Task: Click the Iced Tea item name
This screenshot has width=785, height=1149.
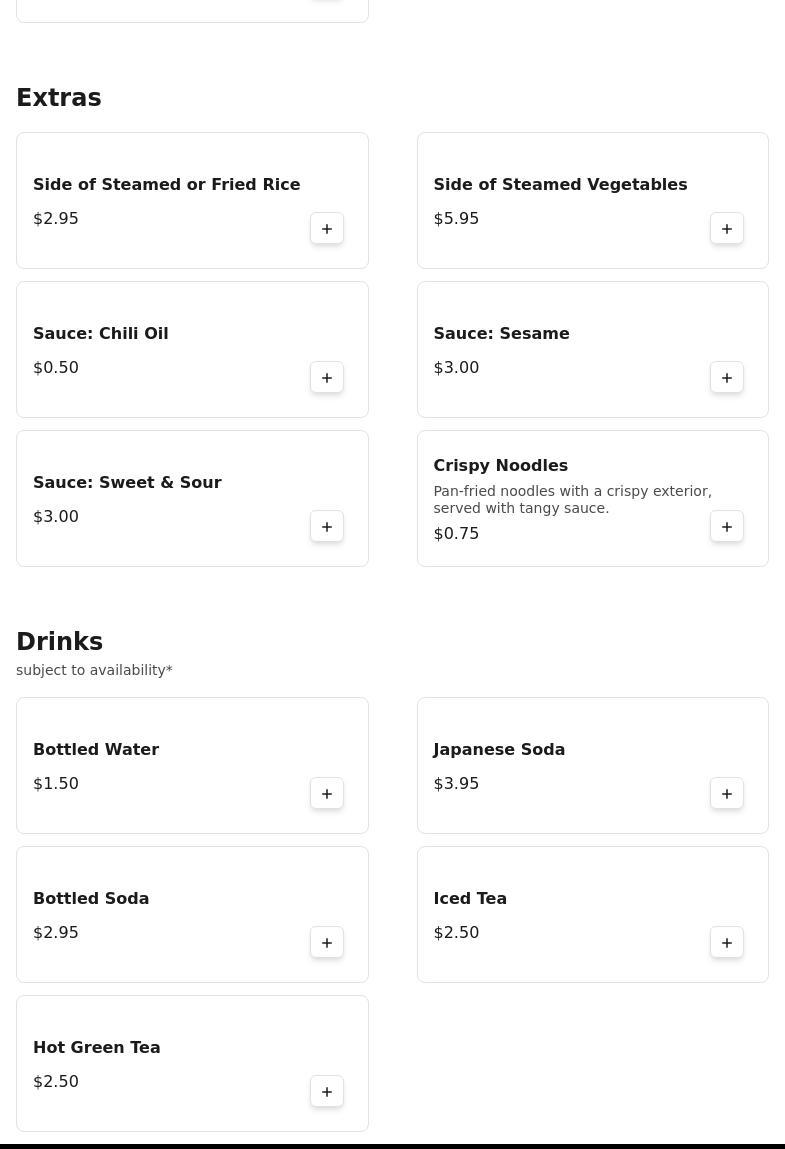Action: (470, 899)
